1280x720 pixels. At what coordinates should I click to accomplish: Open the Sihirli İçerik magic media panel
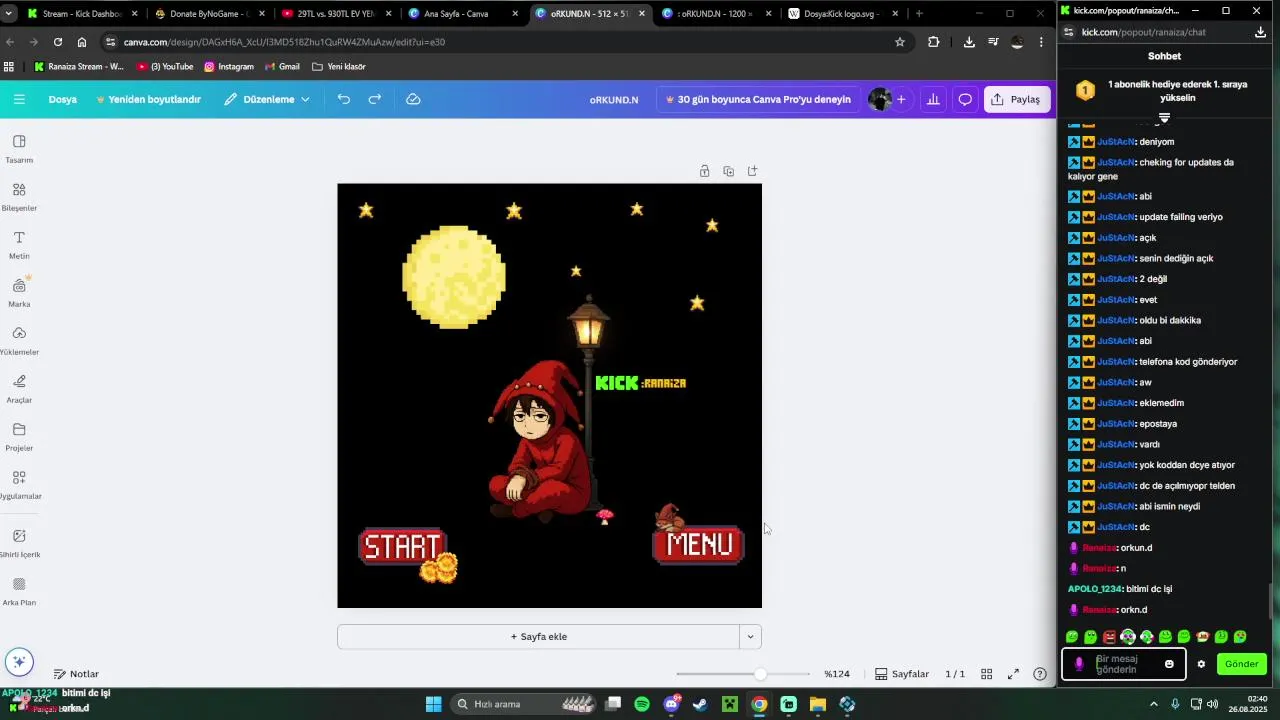19,543
